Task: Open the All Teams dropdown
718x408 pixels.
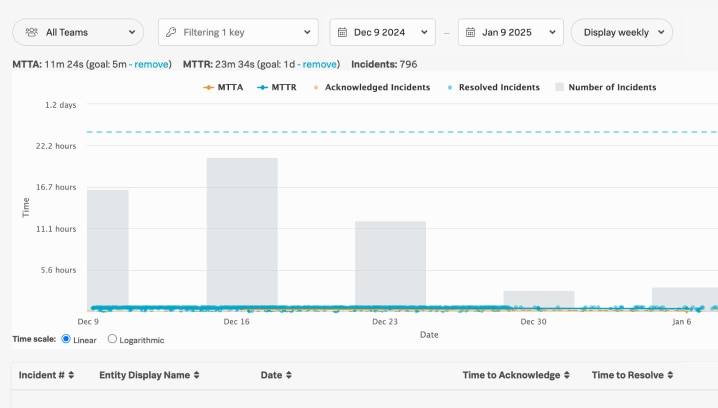Action: 78,32
